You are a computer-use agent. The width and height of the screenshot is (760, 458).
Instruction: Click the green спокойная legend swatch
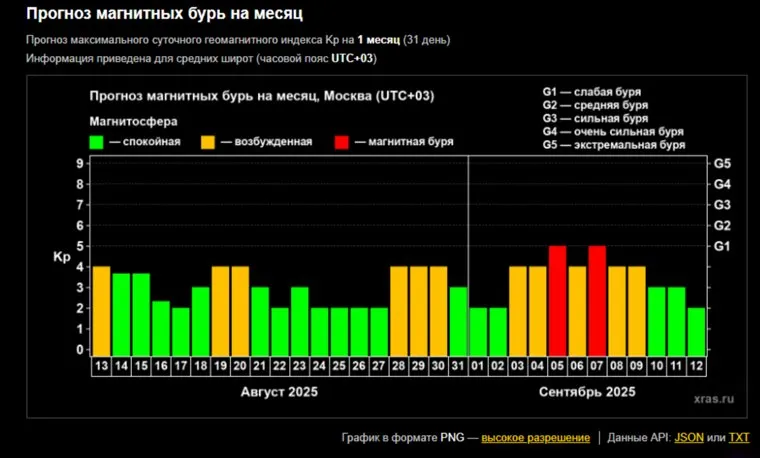pos(96,142)
